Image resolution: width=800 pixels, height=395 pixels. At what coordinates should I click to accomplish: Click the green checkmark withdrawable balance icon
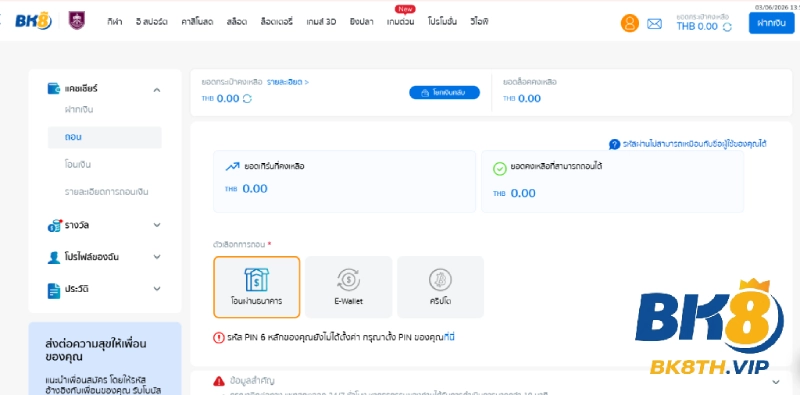(500, 169)
